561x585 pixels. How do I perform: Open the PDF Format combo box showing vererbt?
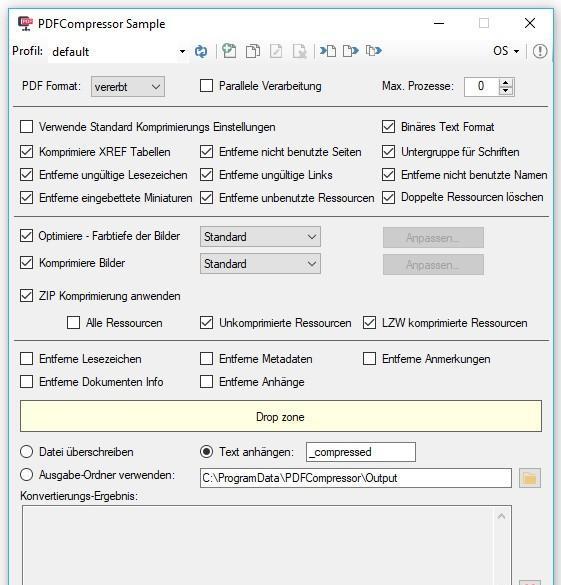coord(128,87)
